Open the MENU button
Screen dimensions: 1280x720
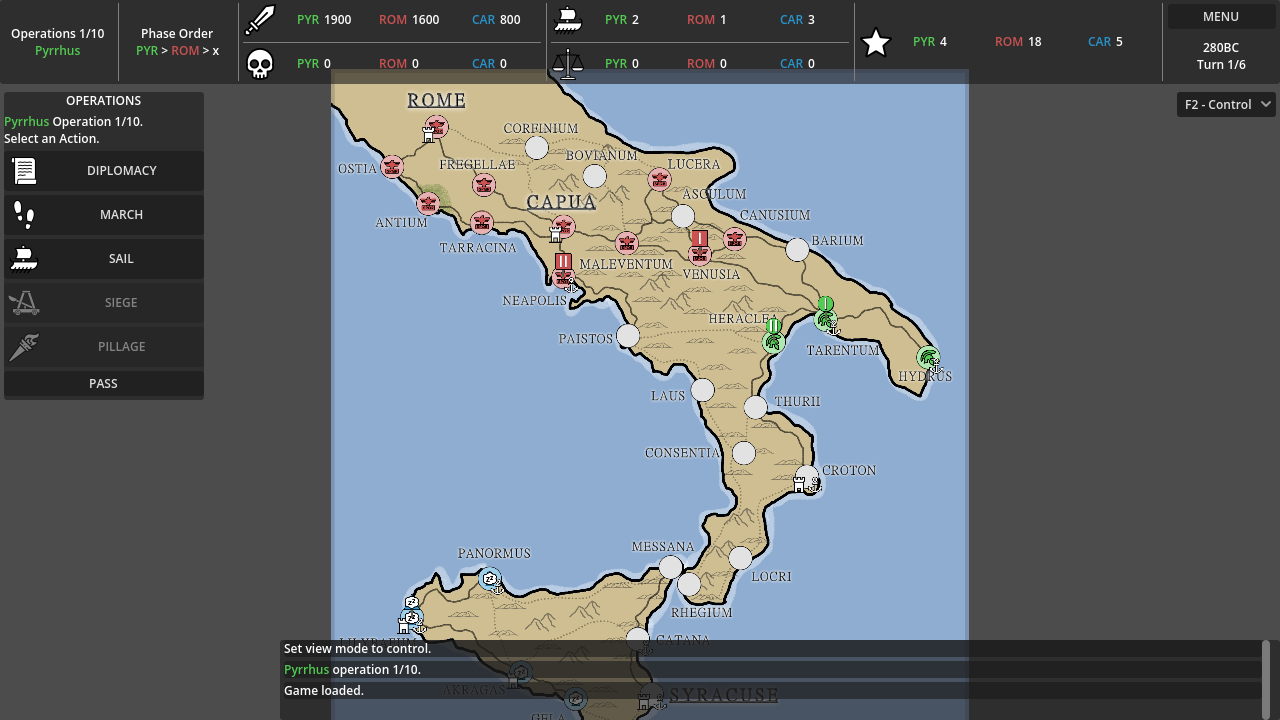click(x=1220, y=17)
